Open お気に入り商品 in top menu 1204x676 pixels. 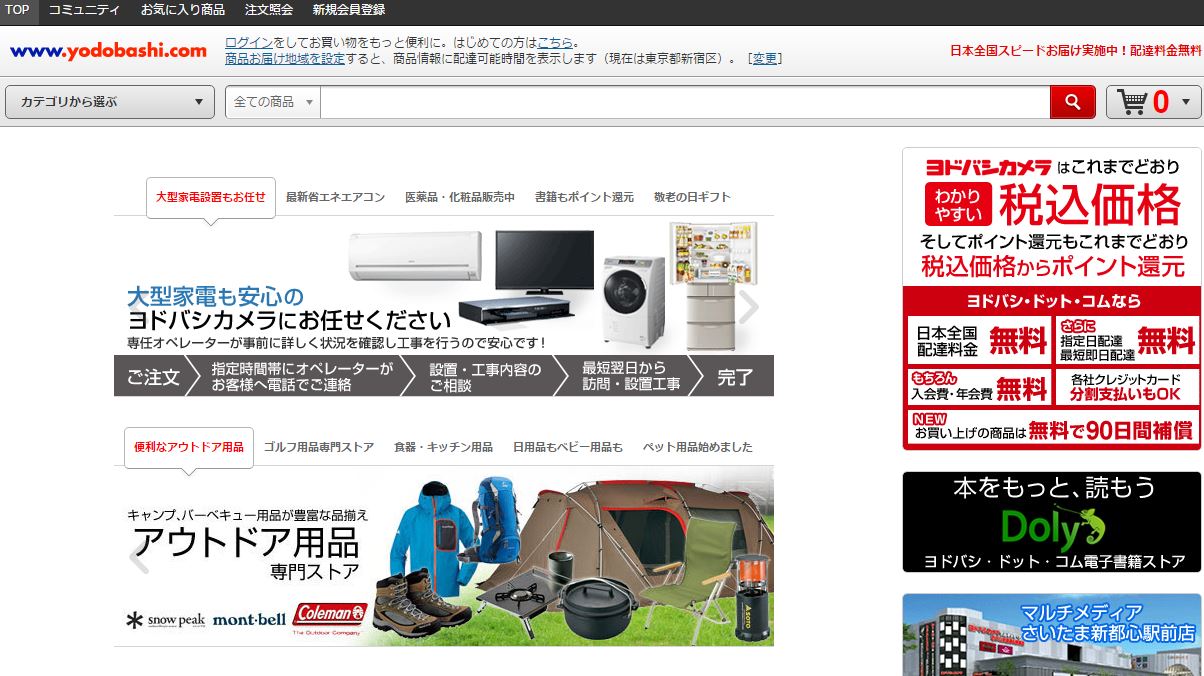183,10
